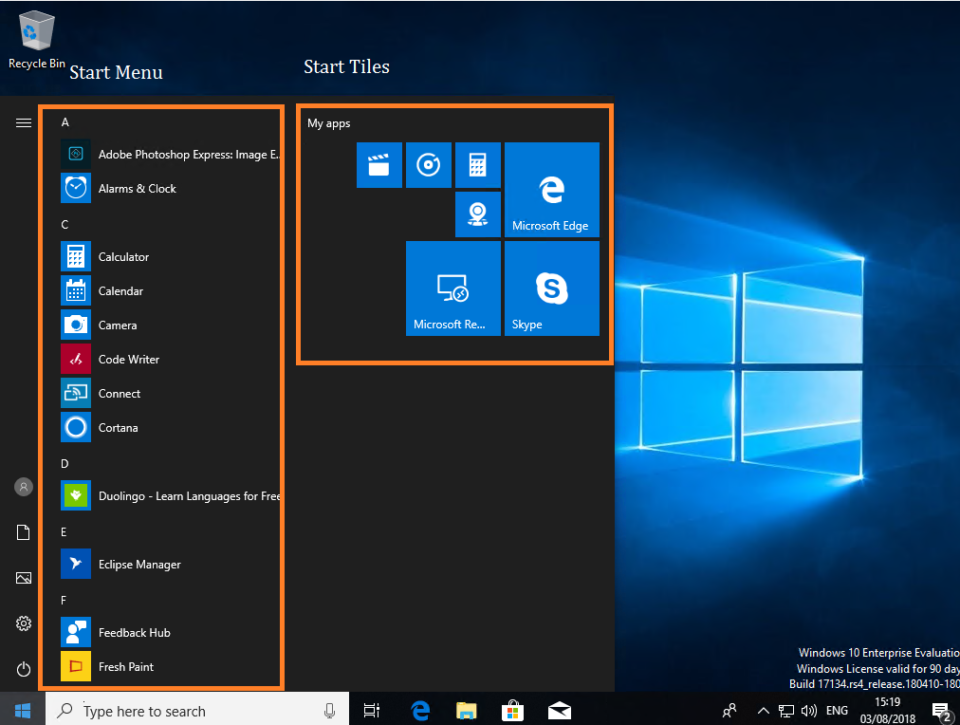Open File Explorer from the taskbar
The width and height of the screenshot is (960, 725).
467,710
